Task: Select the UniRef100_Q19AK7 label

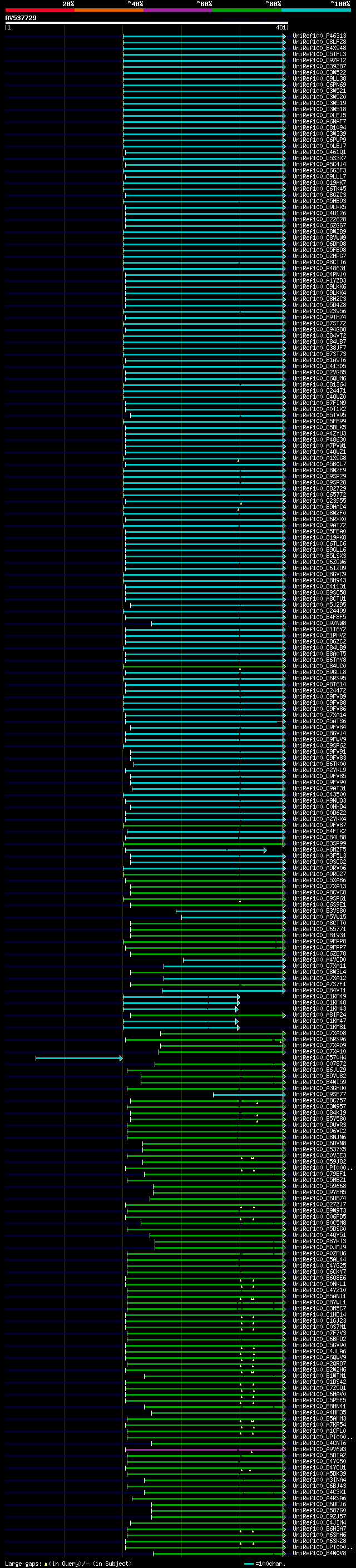Action: point(319,182)
